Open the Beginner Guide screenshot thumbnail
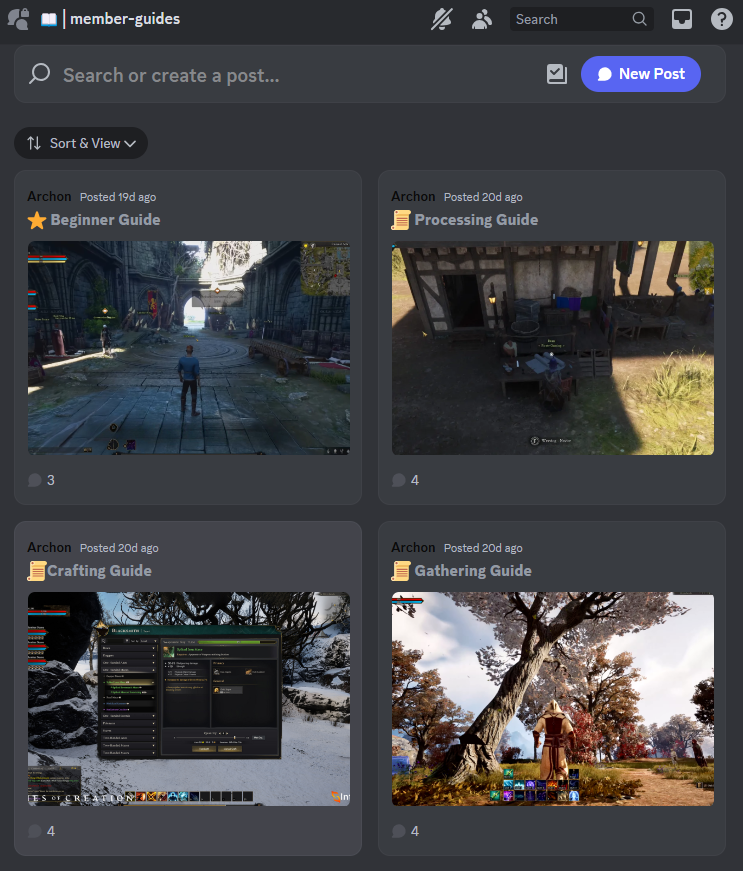This screenshot has height=871, width=743. (189, 348)
